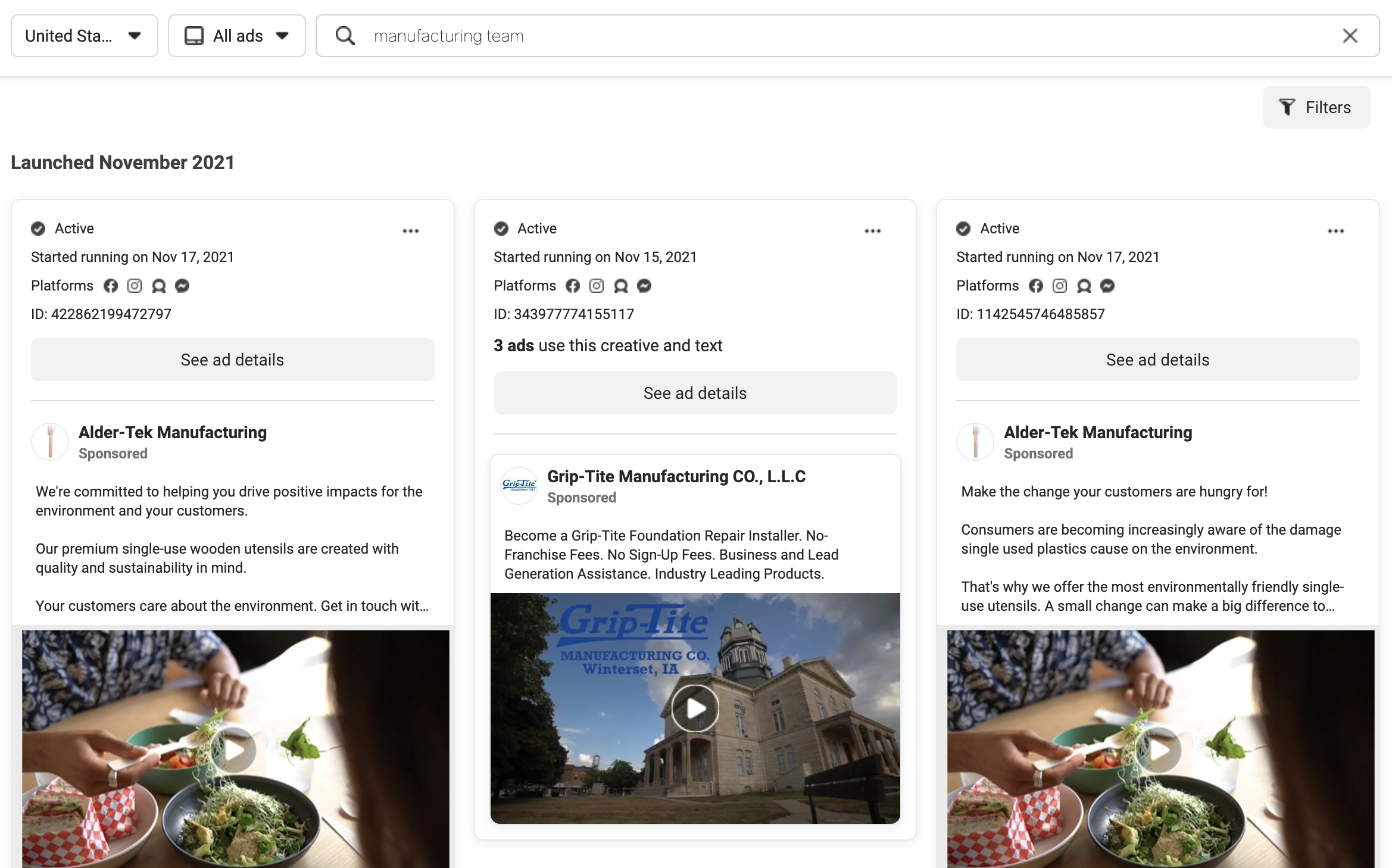This screenshot has height=868, width=1392.
Task: Open the United States country dropdown
Action: coord(84,36)
